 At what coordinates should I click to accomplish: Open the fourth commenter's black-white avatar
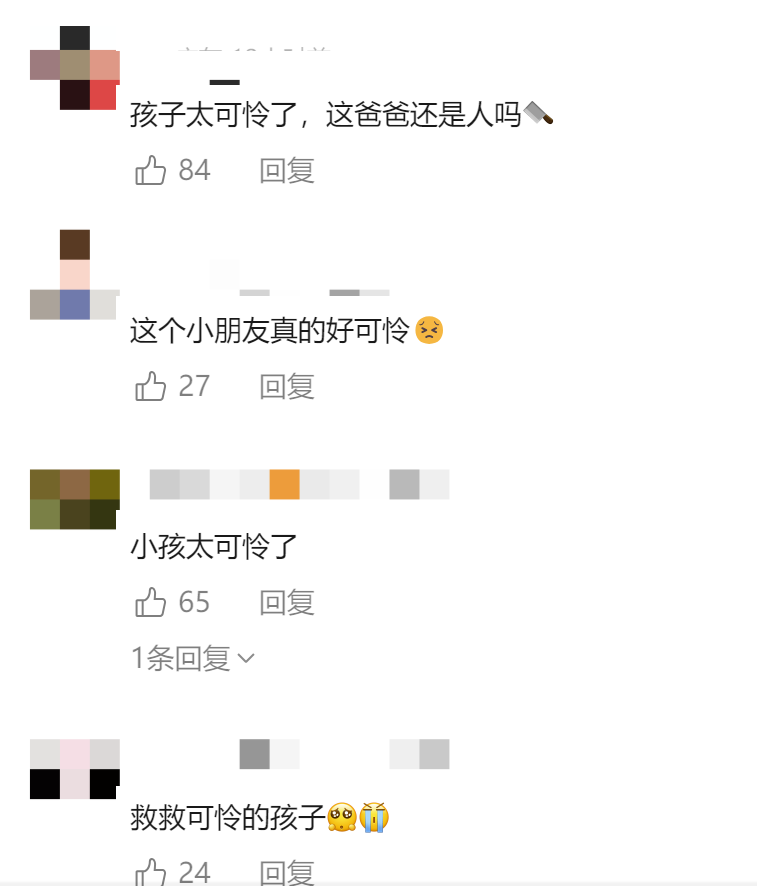point(75,769)
